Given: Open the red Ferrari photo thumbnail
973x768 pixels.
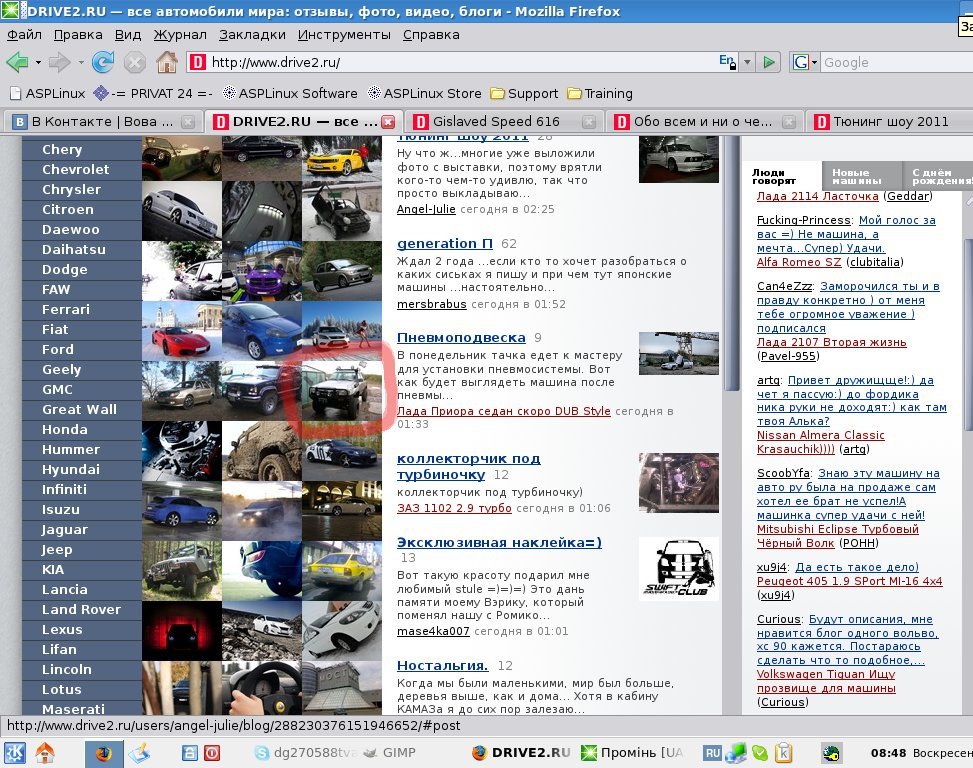Looking at the screenshot, I should click(182, 331).
